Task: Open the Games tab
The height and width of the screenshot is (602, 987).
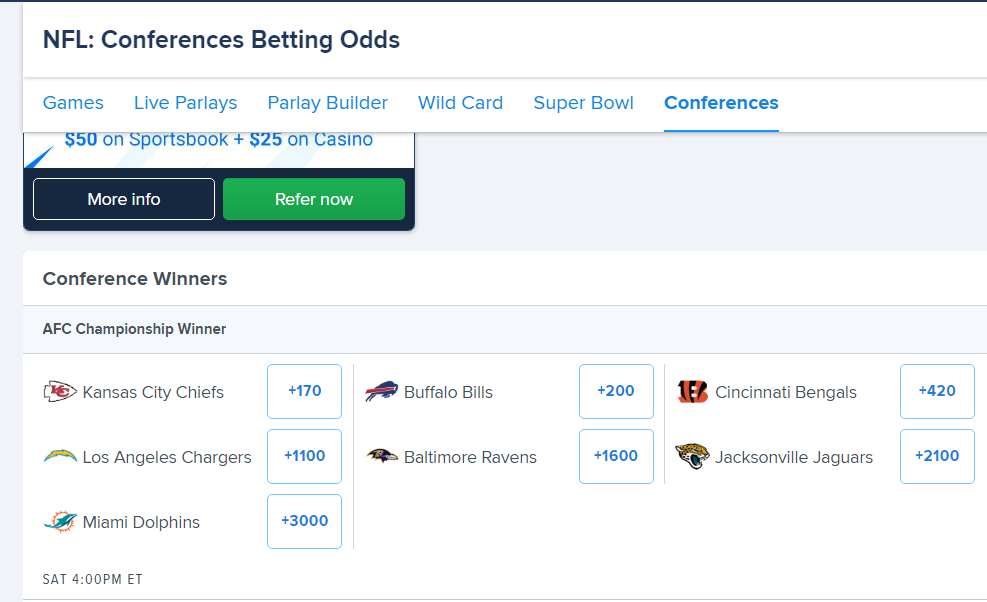Action: 73,103
